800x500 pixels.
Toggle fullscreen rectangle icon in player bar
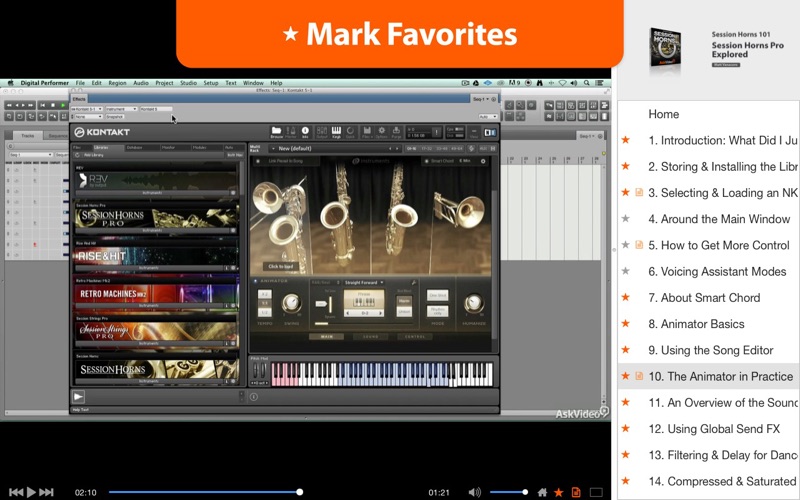click(x=596, y=492)
